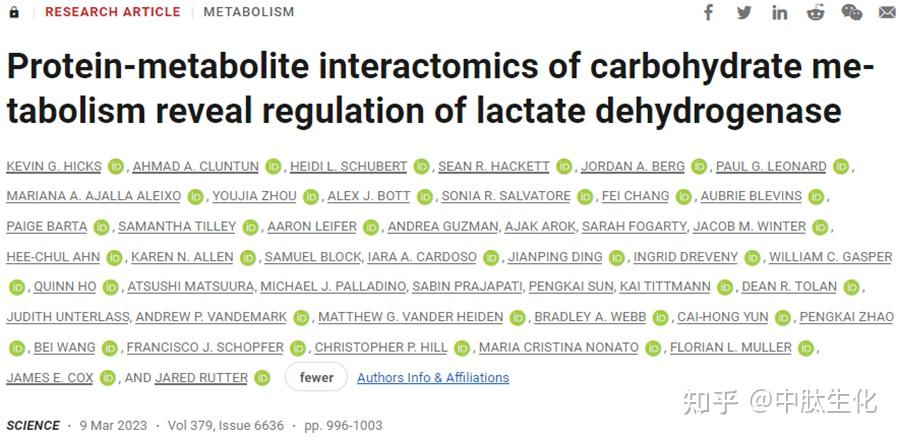Select the Metabolism topic label
Screen dimensions: 900x438
(248, 12)
